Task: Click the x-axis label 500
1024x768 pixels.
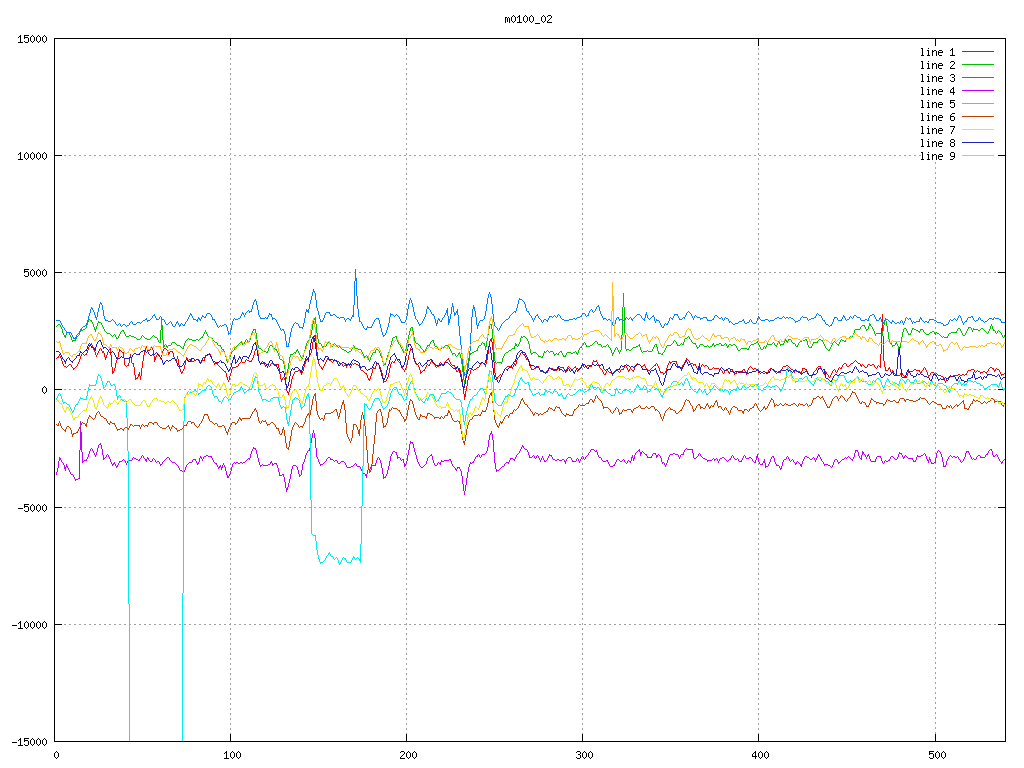Action: [936, 756]
